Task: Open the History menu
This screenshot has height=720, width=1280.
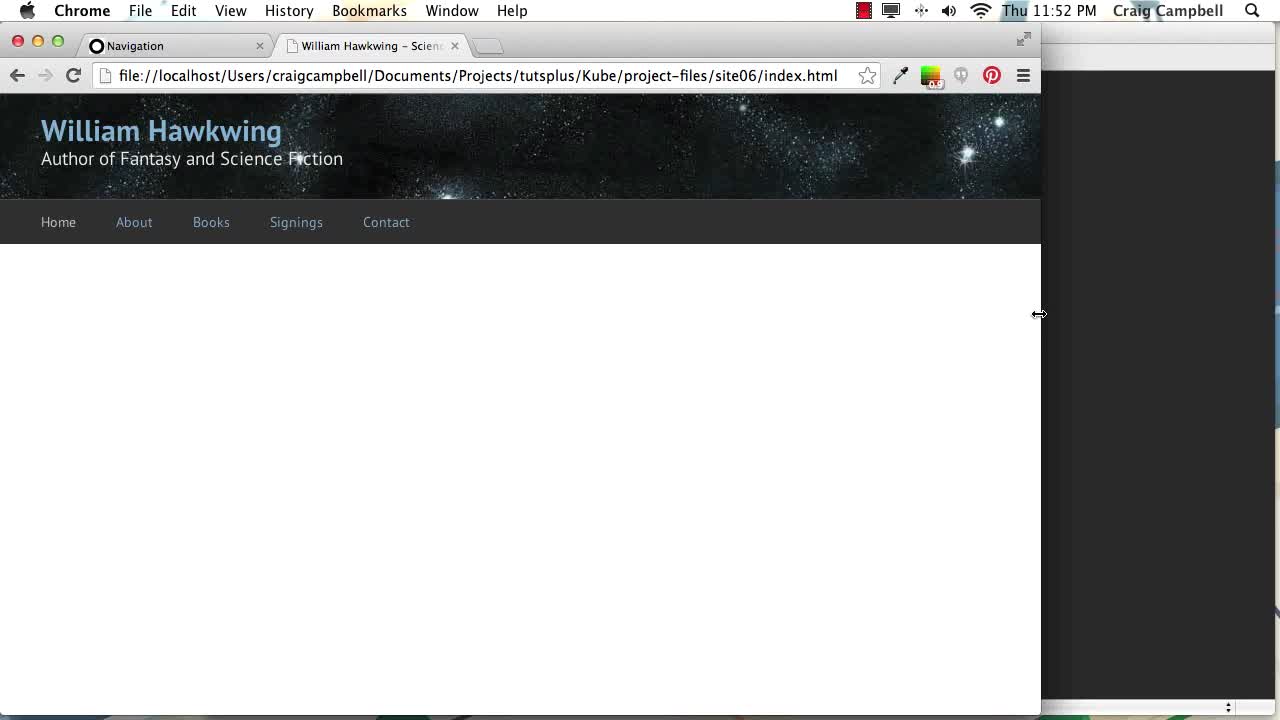Action: [x=289, y=11]
